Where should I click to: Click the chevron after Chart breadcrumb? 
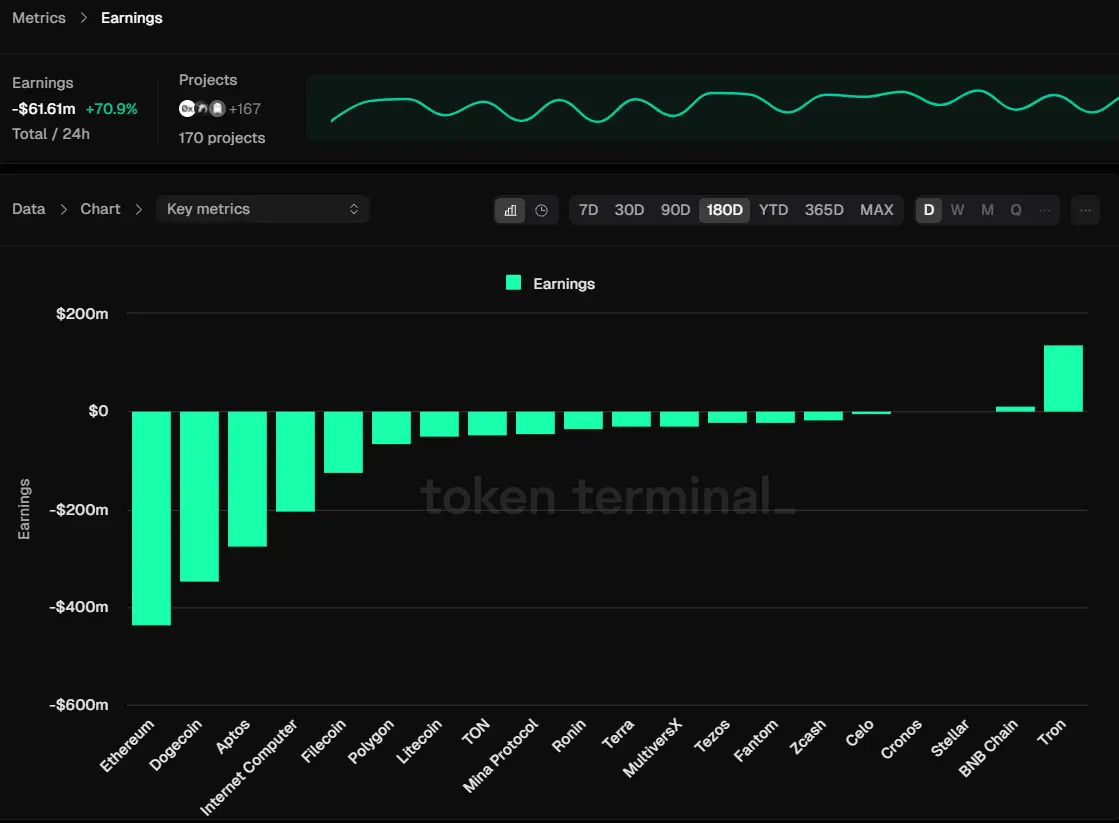coord(138,209)
